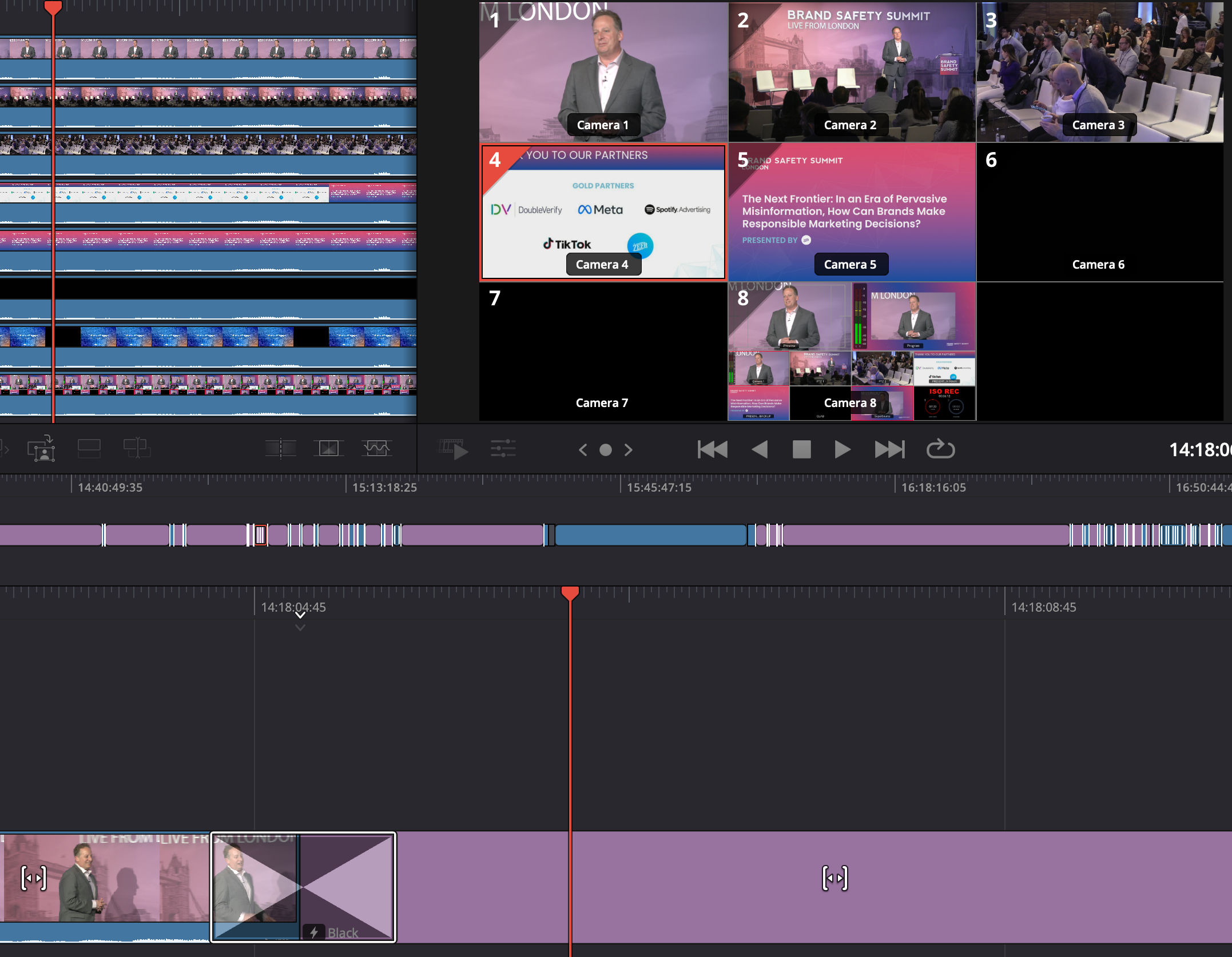
Task: Click the play button to start
Action: (x=843, y=448)
